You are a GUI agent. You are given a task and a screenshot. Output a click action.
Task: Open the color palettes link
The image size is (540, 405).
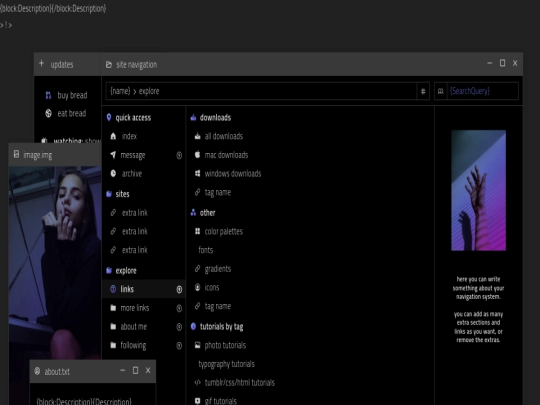click(224, 231)
